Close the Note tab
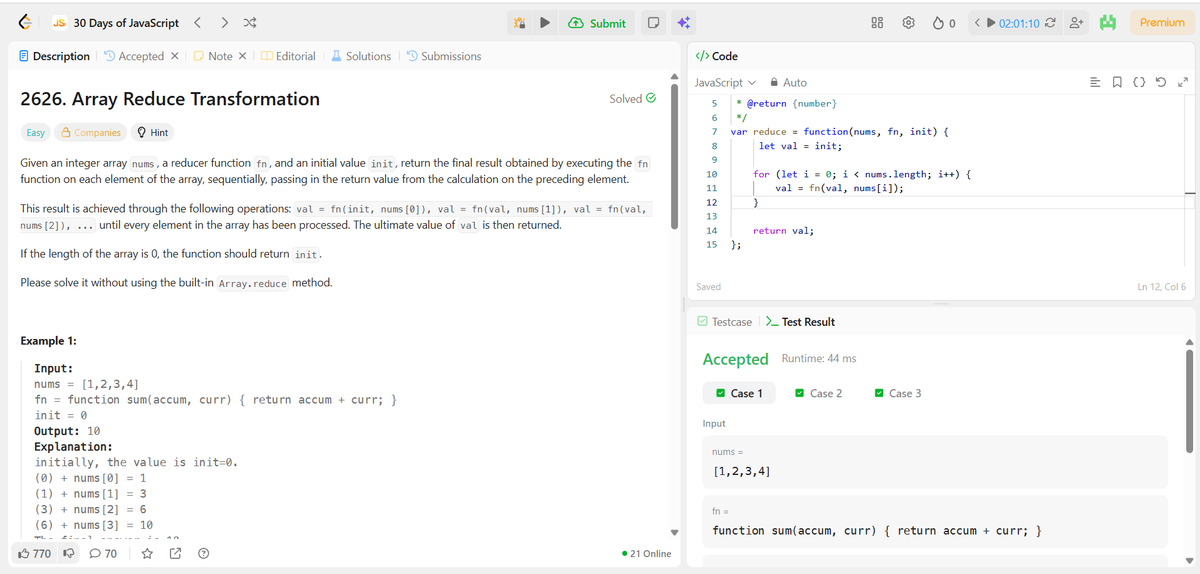Image resolution: width=1200 pixels, height=574 pixels. [x=243, y=56]
